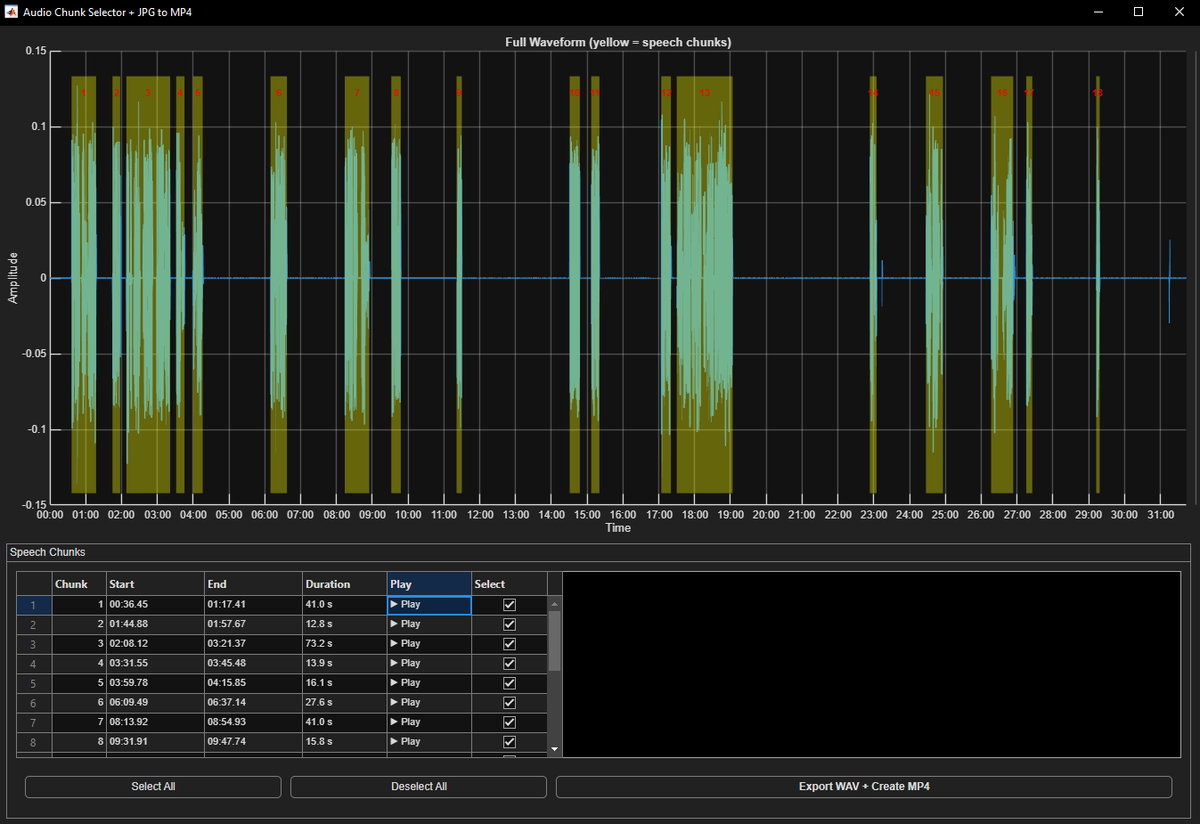Play chunk 6 starting at 06:09.49
This screenshot has width=1200, height=824.
429,703
